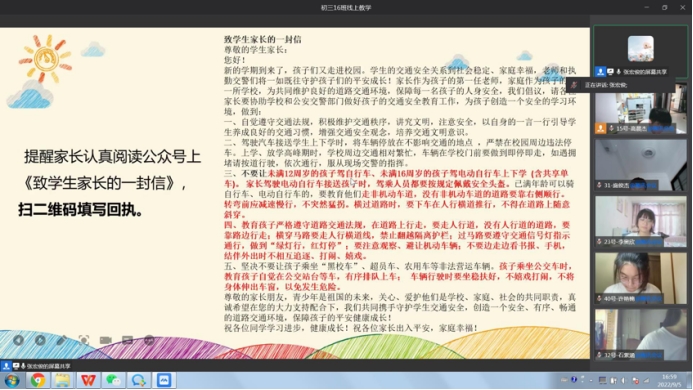Open the taskbar clock showing 16:59
693x390 pixels.
(669, 380)
